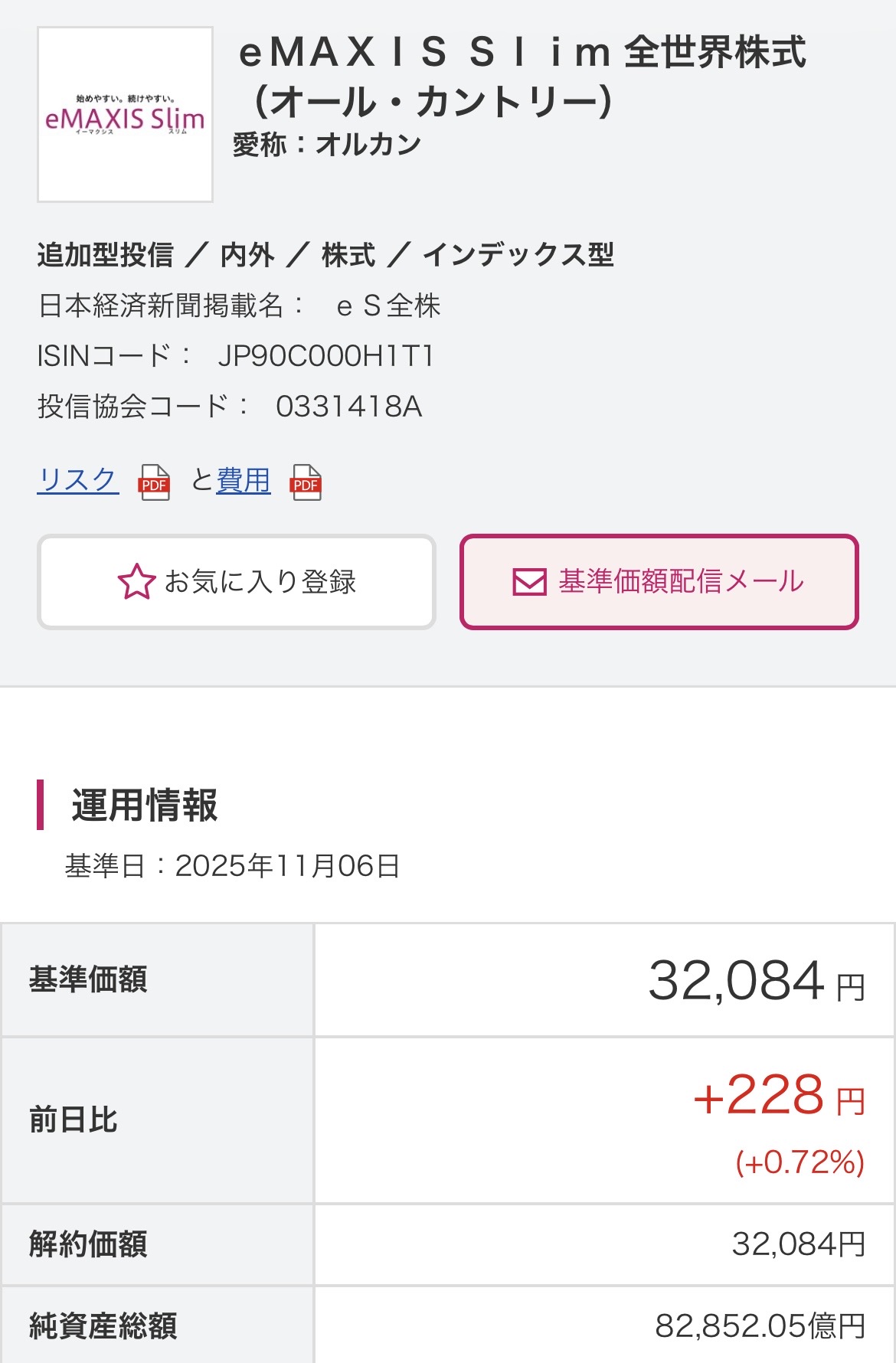The height and width of the screenshot is (1363, 896).
Task: Open the 費用 link
Action: click(x=243, y=480)
